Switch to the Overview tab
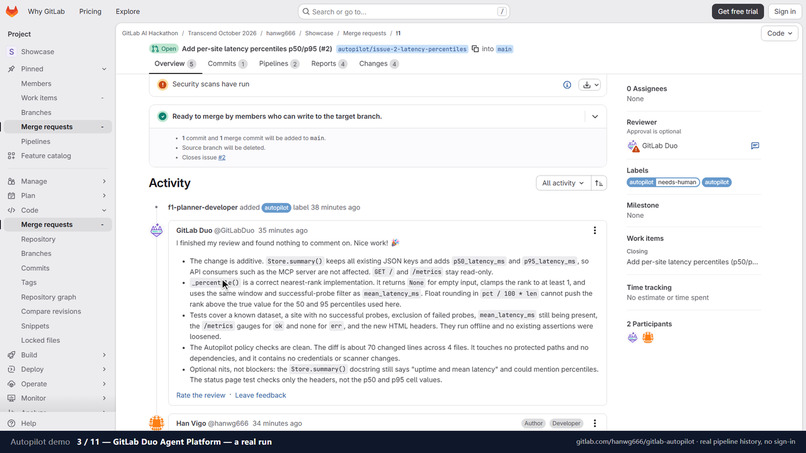 [175, 64]
